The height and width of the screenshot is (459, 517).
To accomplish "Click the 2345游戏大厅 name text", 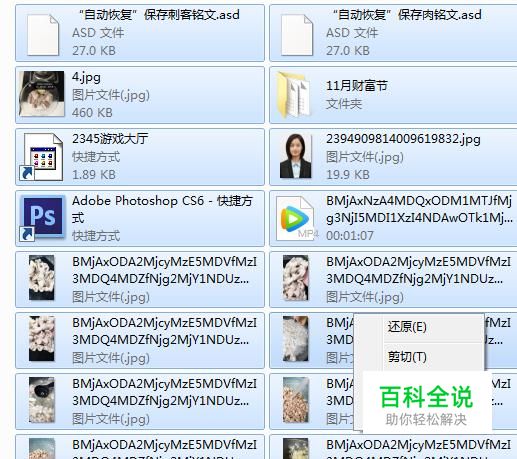I will tap(110, 139).
